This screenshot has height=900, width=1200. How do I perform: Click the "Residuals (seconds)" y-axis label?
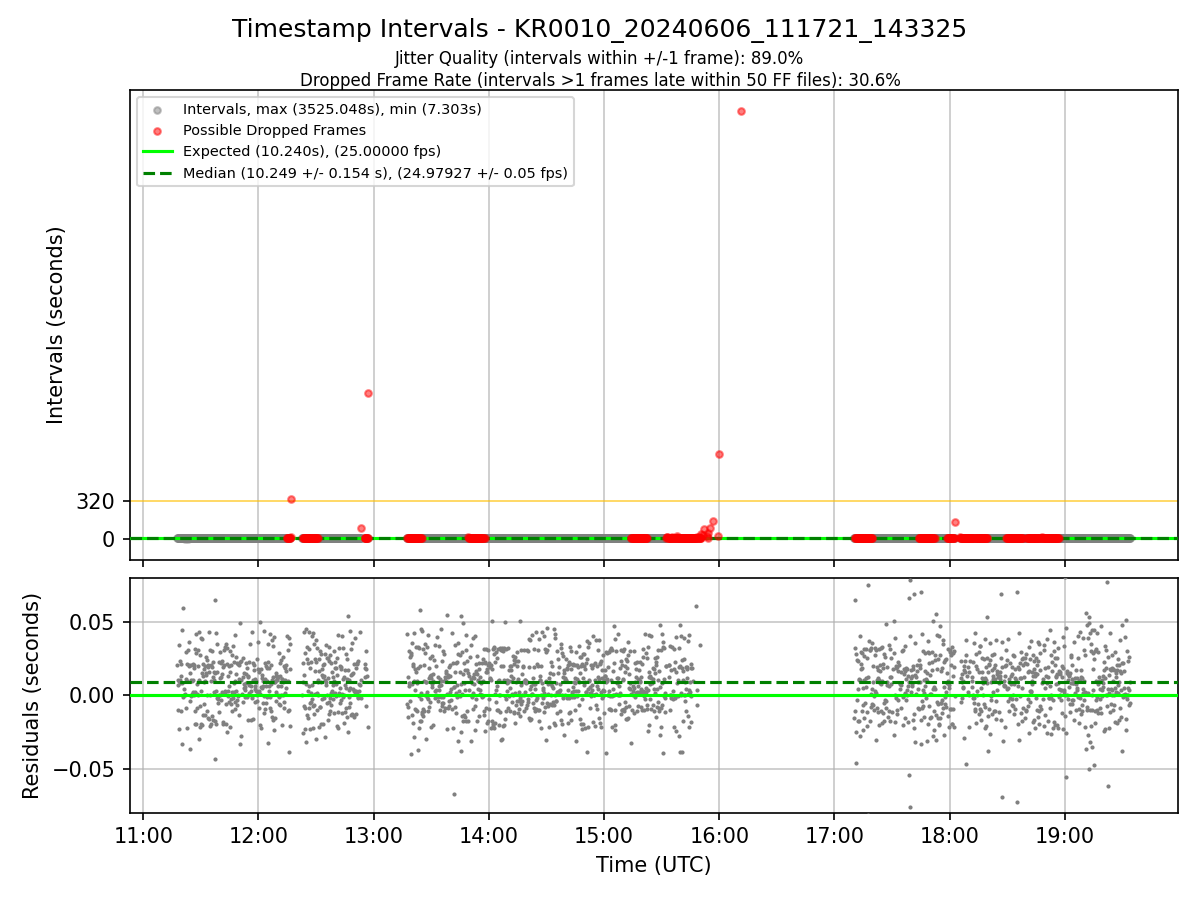[x=32, y=696]
